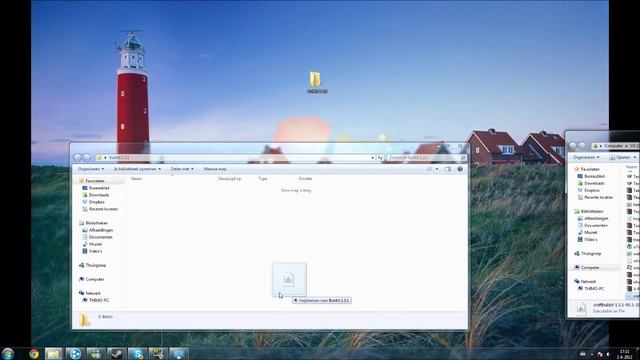640x360 pixels.
Task: Toggle preview pane icon in Bukkit window
Action: (448, 169)
